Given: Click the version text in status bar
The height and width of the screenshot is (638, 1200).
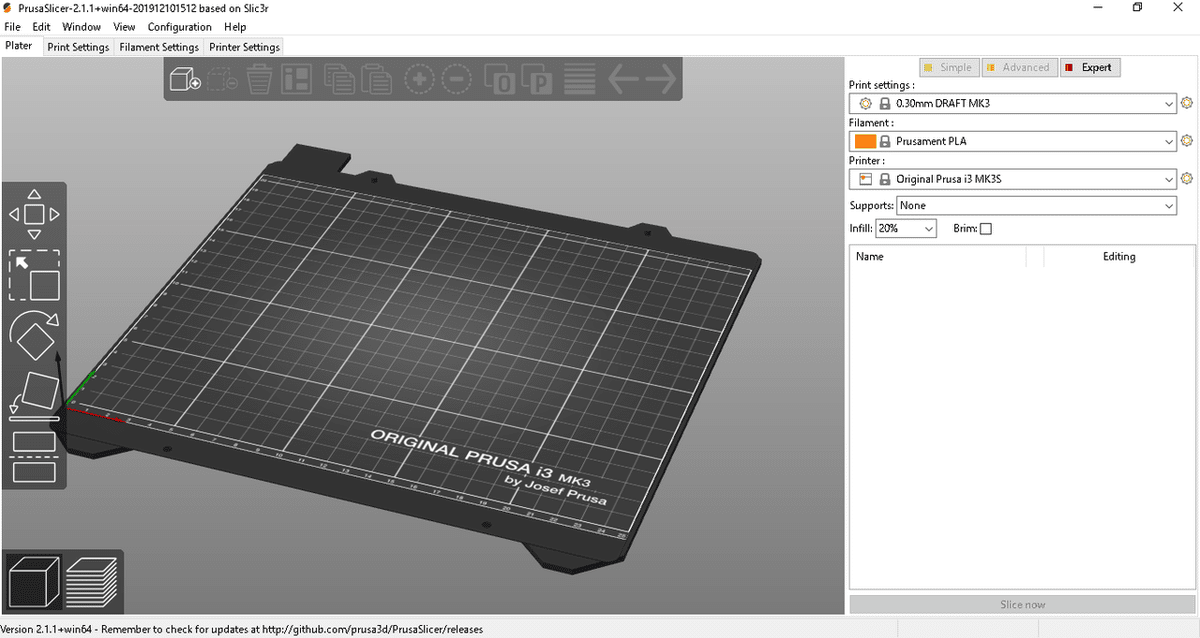Looking at the screenshot, I should coord(242,629).
